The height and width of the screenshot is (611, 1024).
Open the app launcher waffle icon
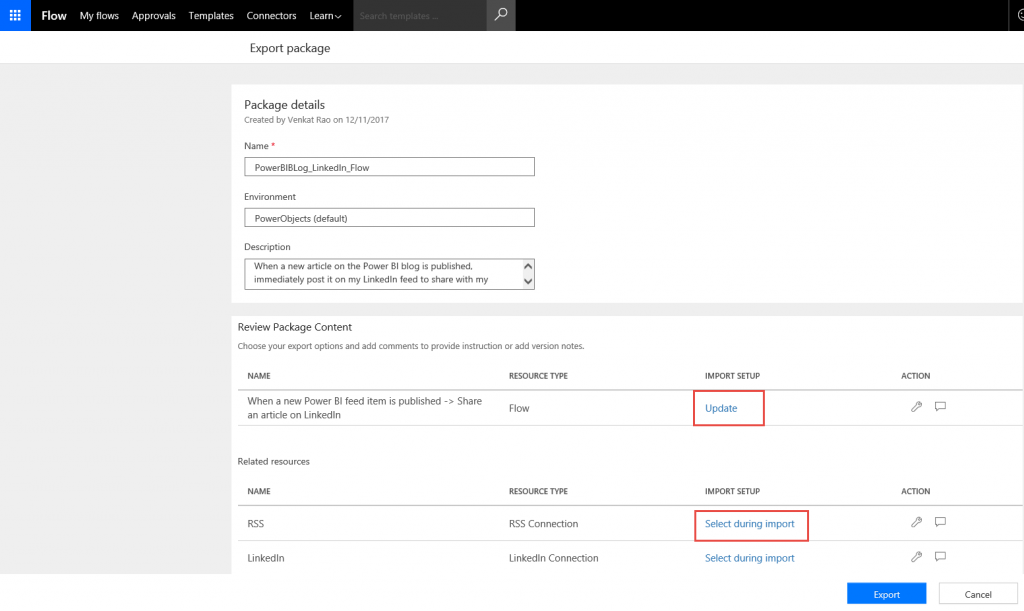(15, 15)
